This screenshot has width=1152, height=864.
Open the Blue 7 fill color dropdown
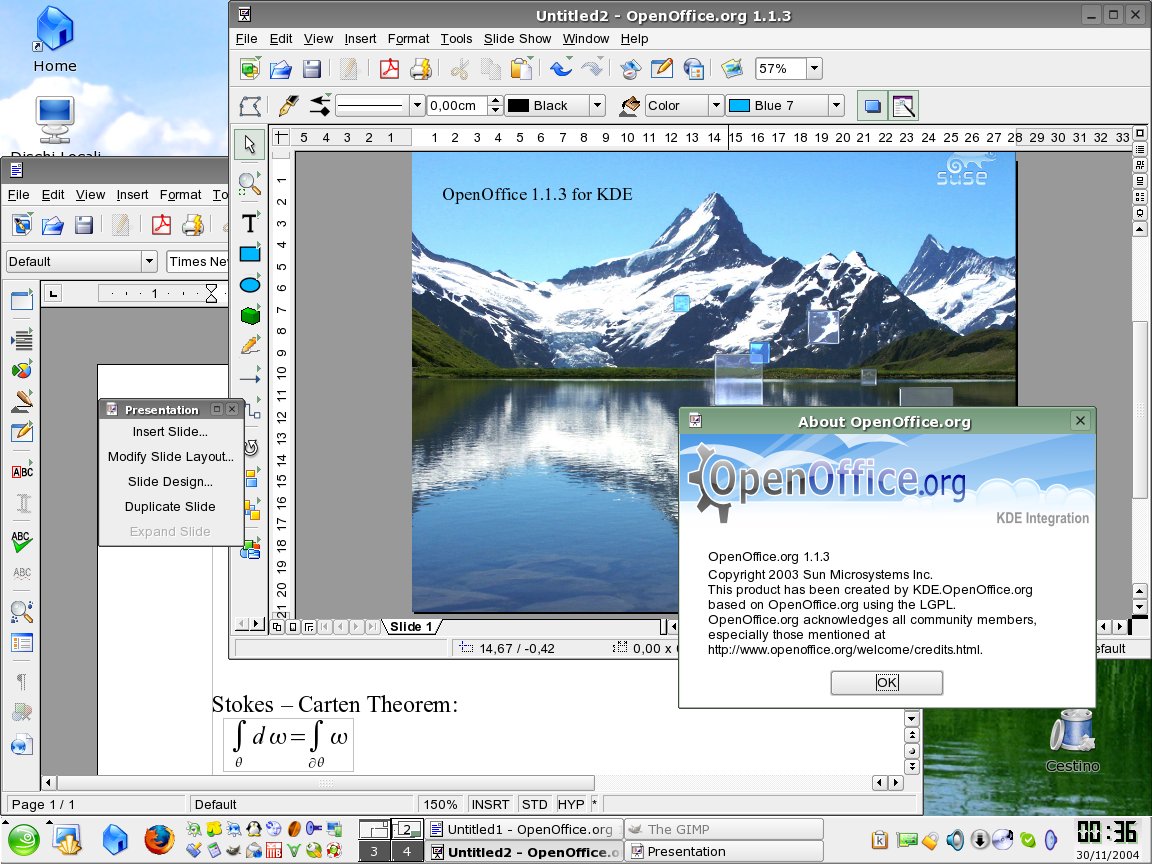(x=836, y=105)
